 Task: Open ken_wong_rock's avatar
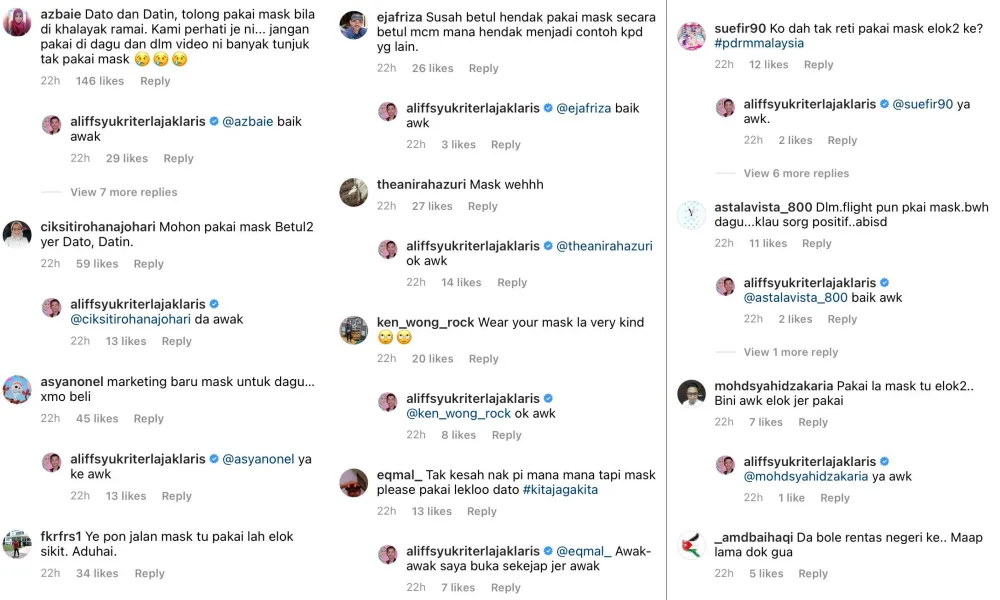353,330
